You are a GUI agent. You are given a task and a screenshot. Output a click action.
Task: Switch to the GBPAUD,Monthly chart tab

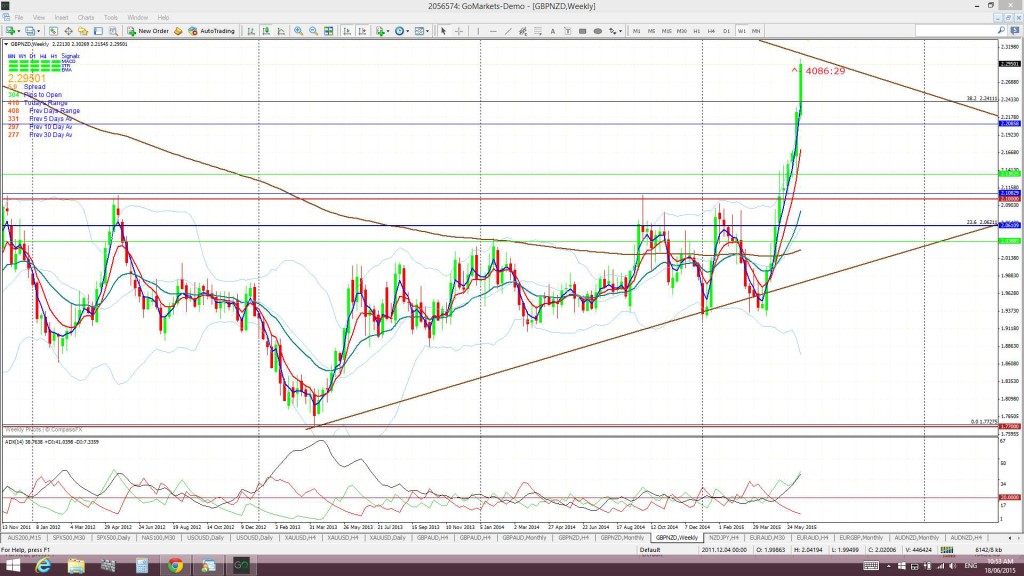pos(524,537)
